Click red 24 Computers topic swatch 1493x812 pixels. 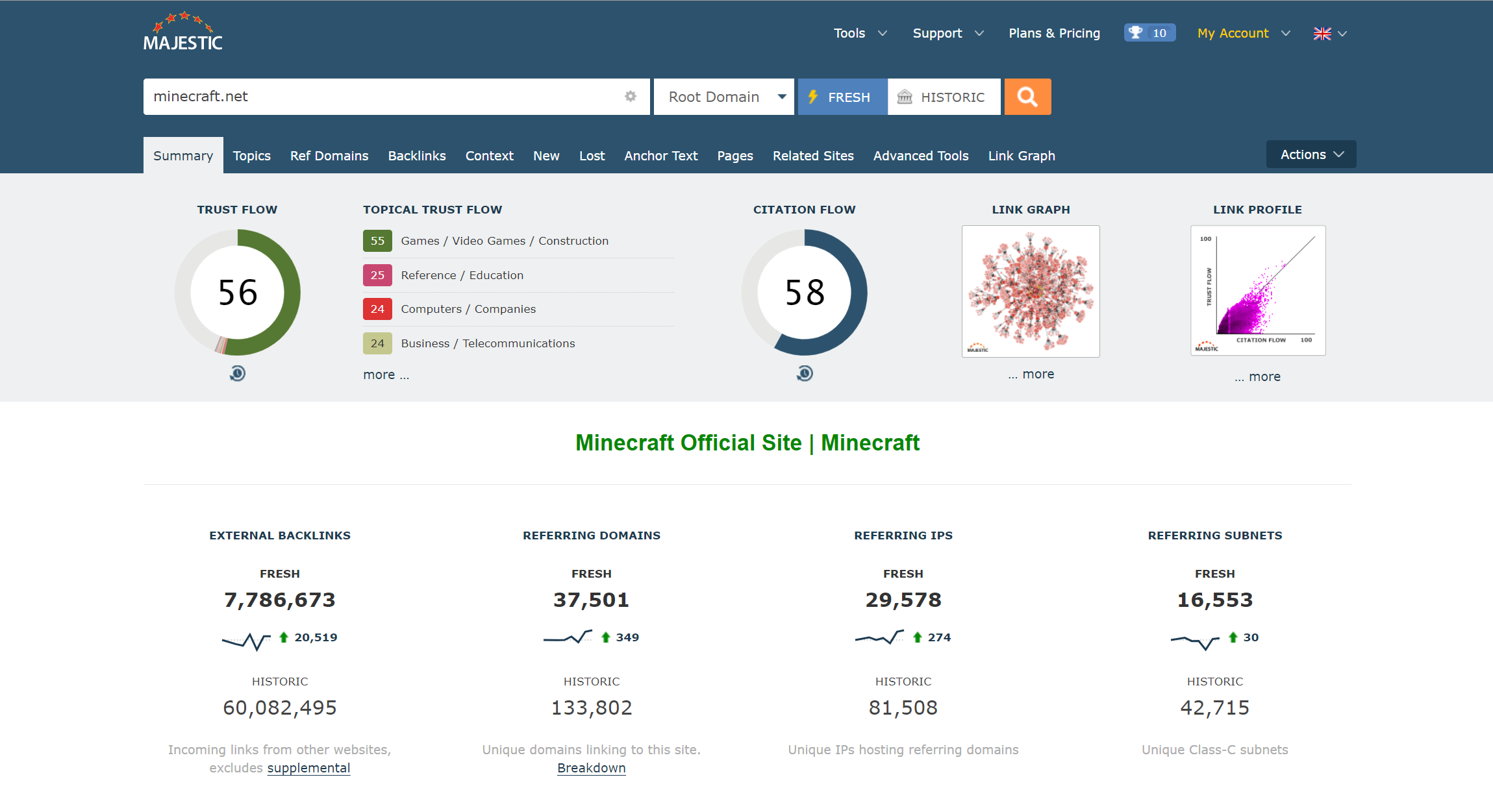(377, 309)
